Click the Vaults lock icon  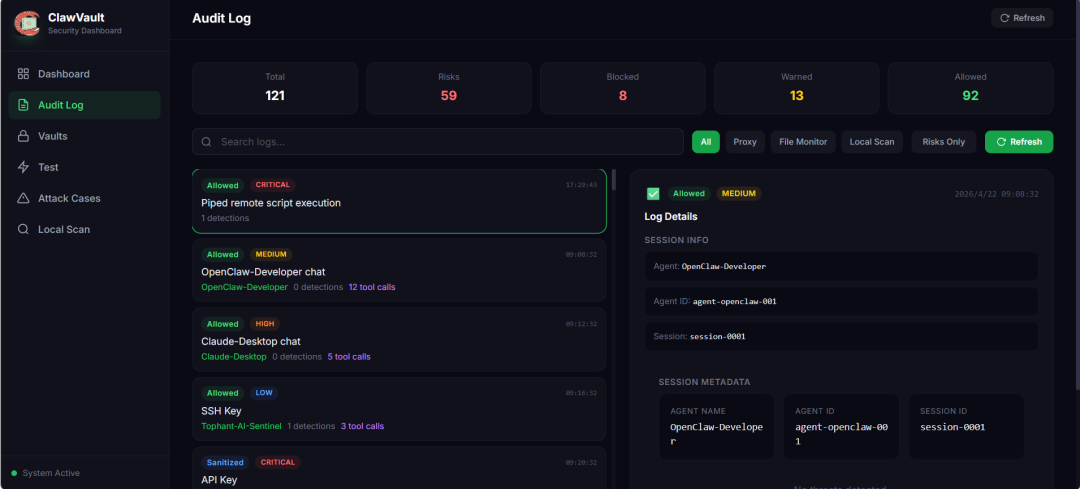[23, 136]
